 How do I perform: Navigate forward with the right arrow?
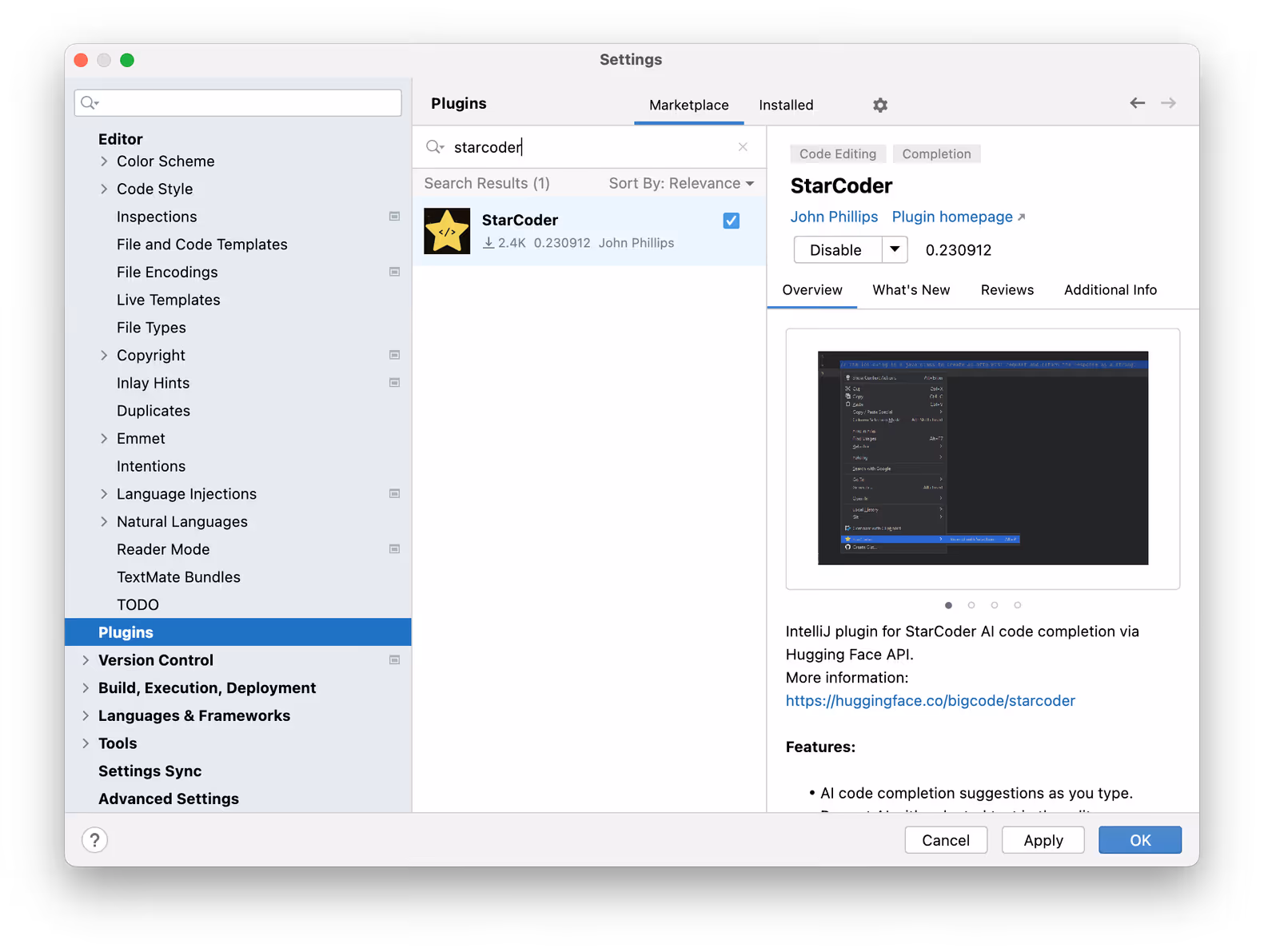tap(1168, 103)
